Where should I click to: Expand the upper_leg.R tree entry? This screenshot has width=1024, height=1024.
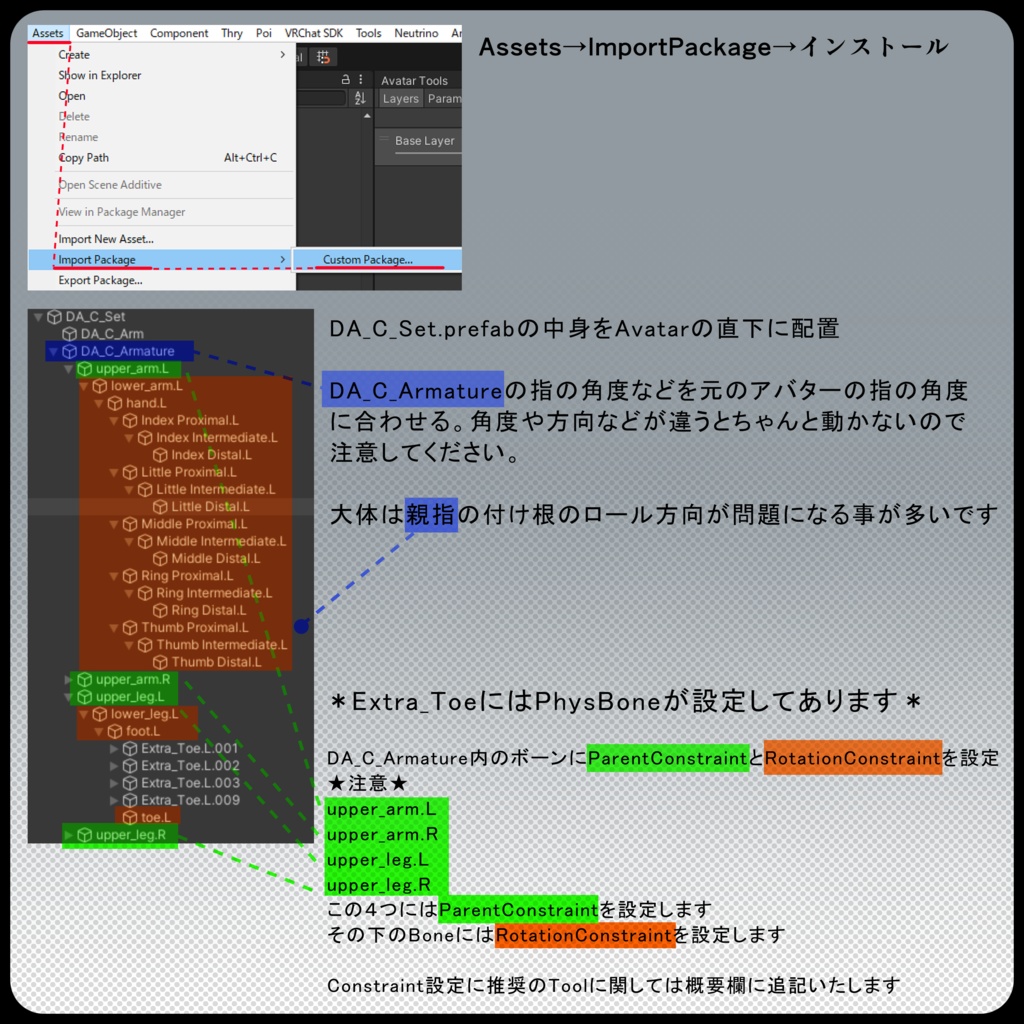pos(68,835)
